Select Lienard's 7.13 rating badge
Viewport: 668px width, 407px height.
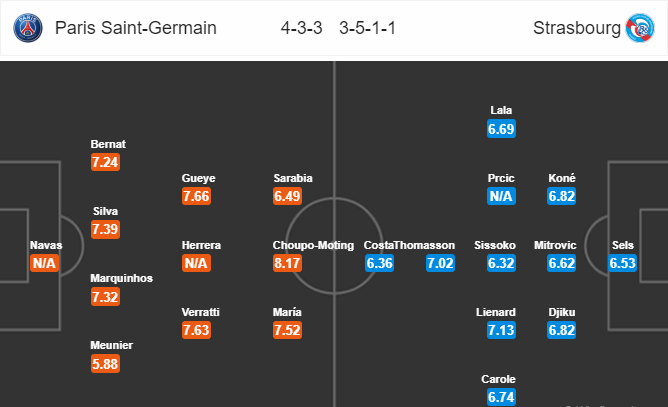pos(502,330)
